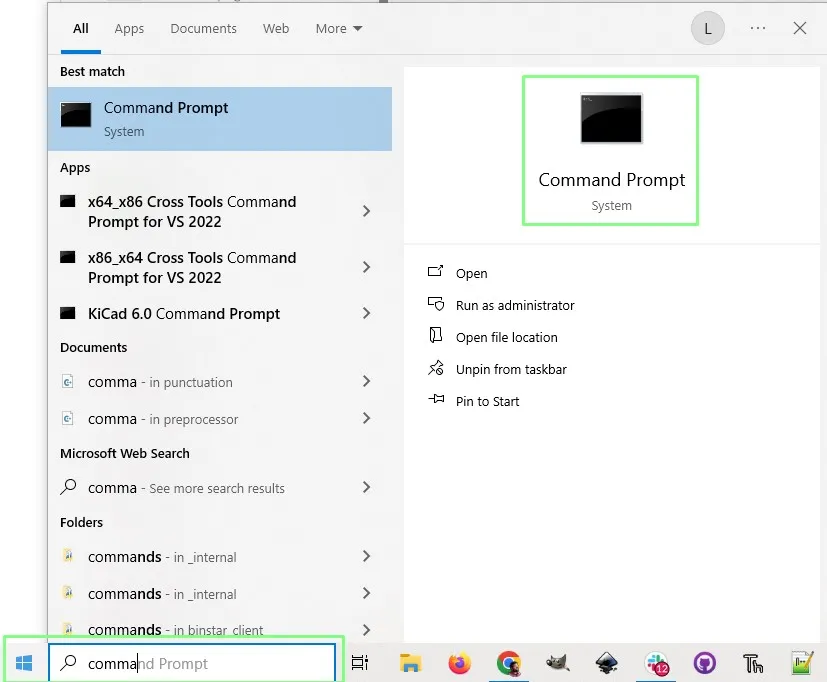827x682 pixels.
Task: Open the three-dot options menu
Action: [x=758, y=28]
